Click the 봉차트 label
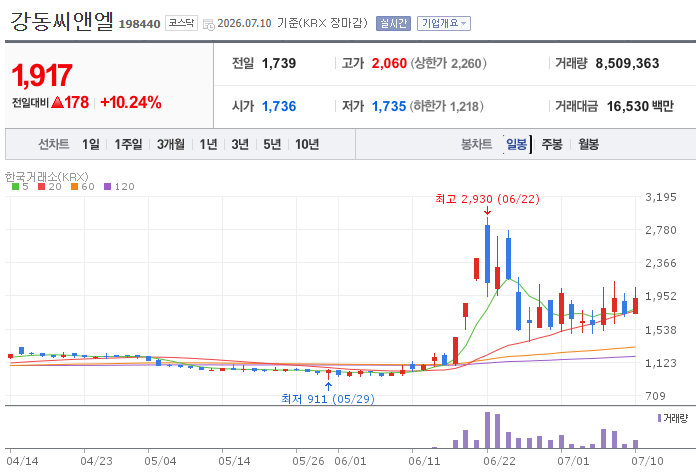The width and height of the screenshot is (696, 476). coord(476,144)
